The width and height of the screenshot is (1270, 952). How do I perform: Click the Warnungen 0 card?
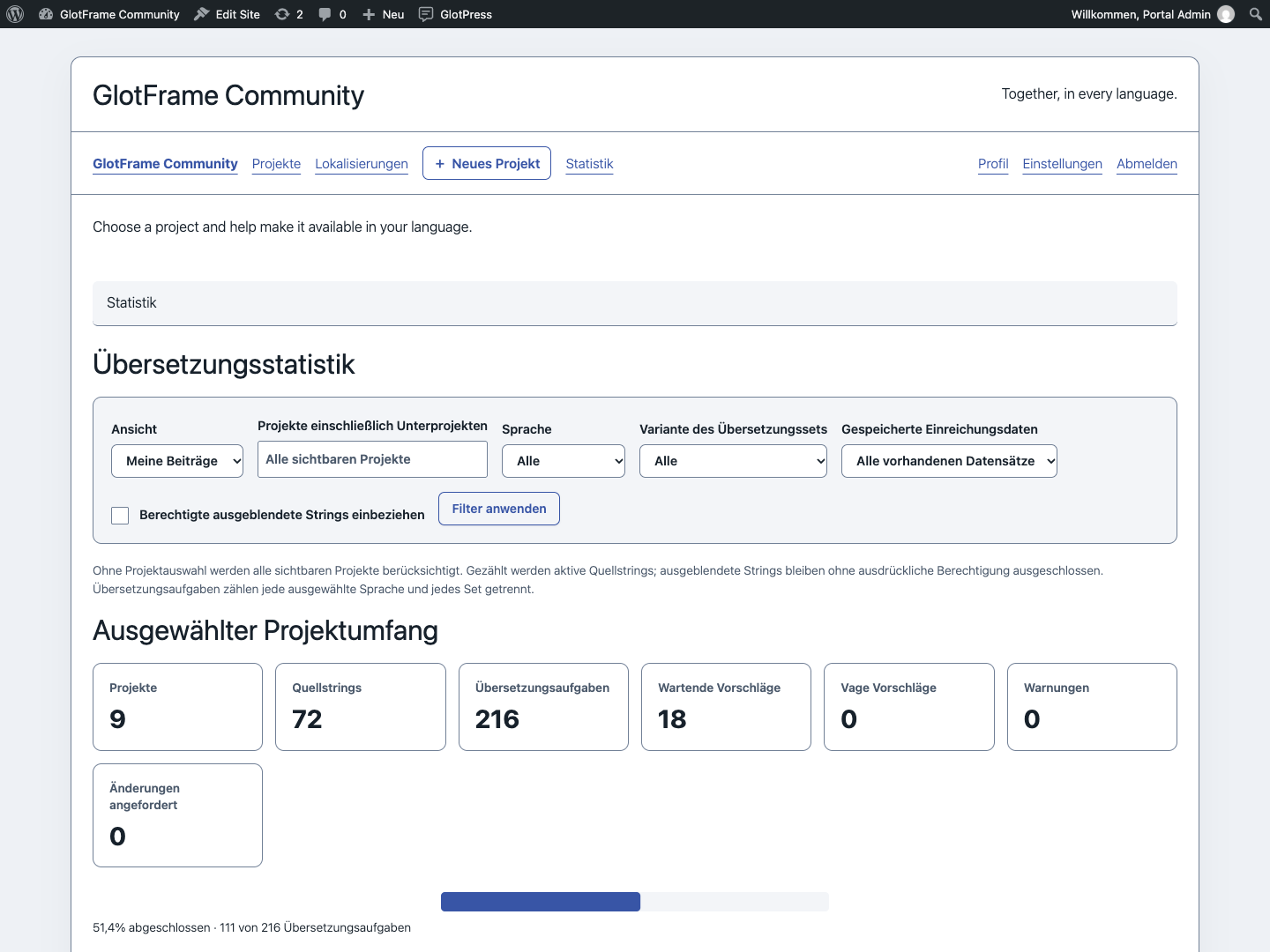tap(1092, 707)
